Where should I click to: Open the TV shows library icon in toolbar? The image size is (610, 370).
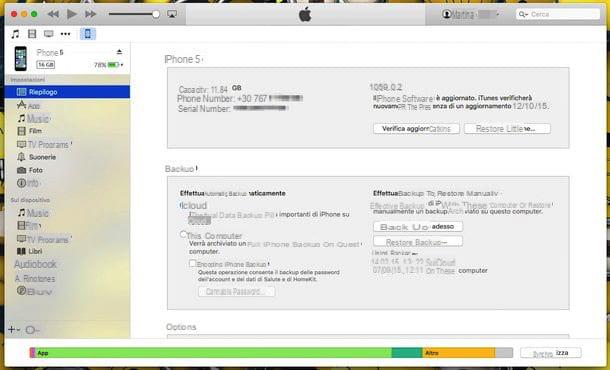pos(49,34)
